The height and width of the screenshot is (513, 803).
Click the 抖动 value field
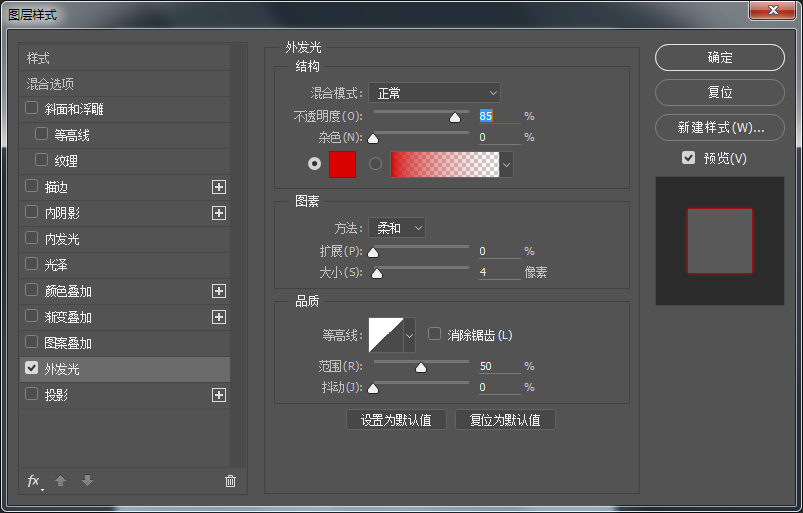click(x=499, y=387)
